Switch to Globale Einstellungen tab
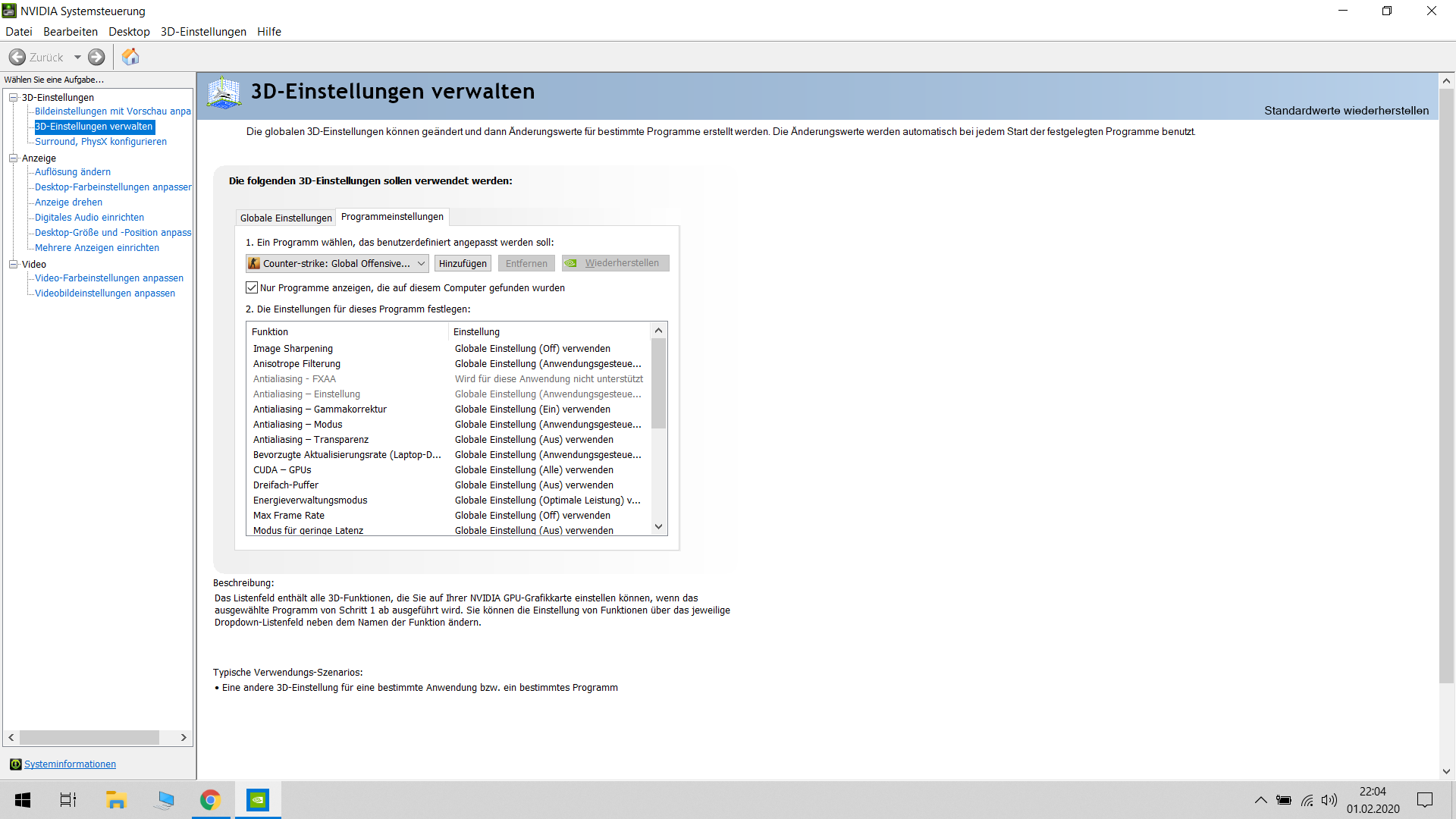 pos(286,218)
